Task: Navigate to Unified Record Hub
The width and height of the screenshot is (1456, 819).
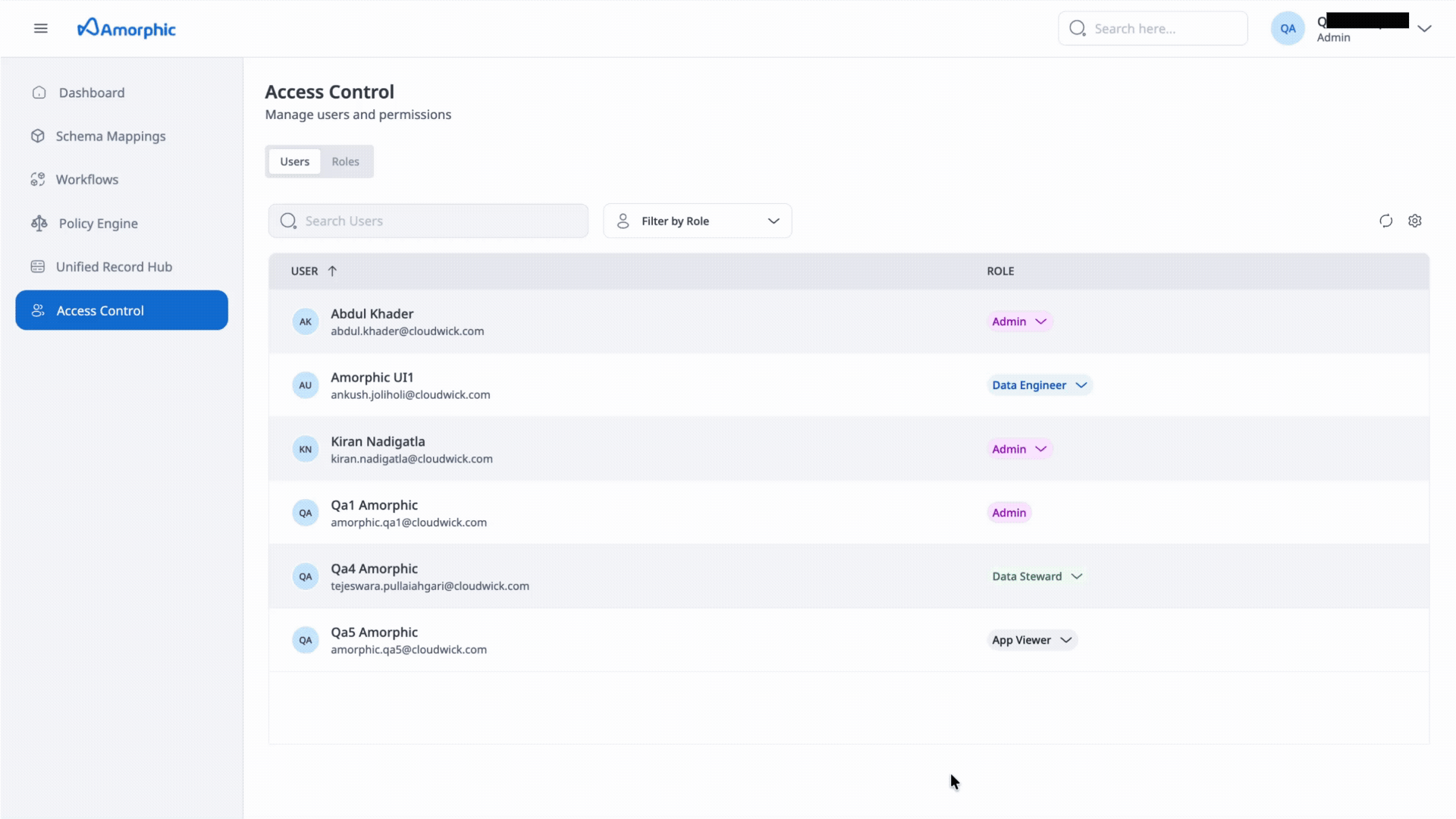Action: pos(114,267)
